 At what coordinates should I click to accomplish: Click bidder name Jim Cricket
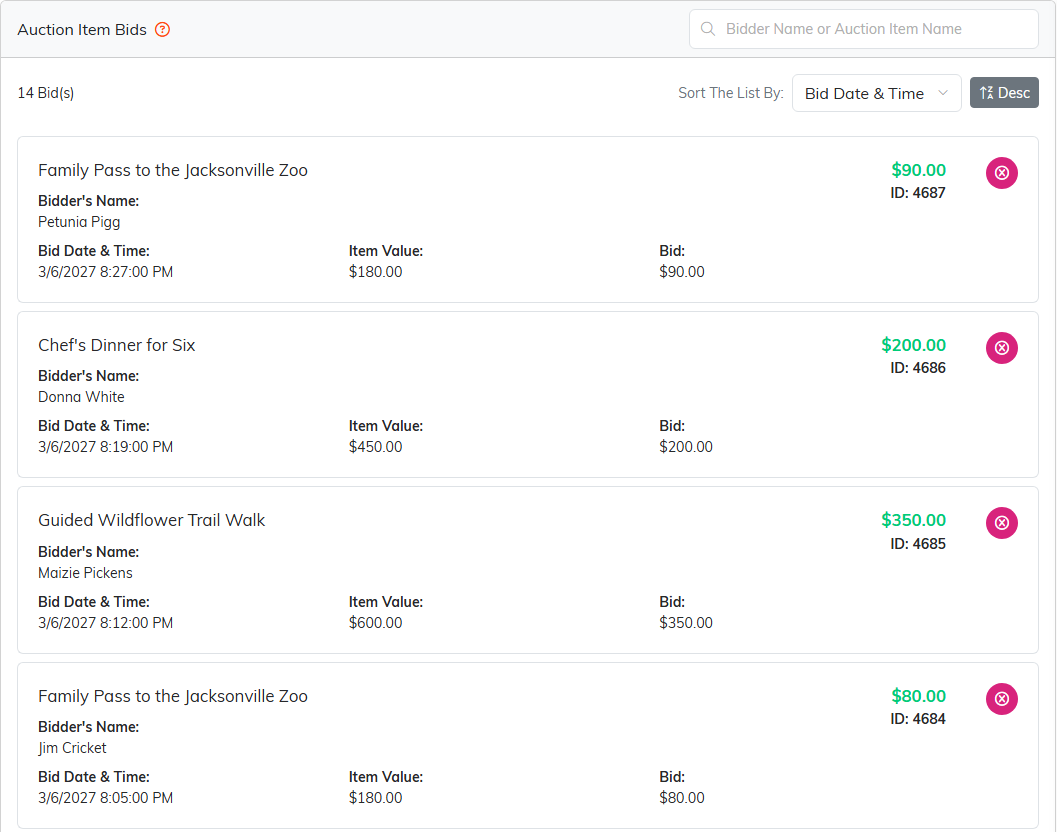pyautogui.click(x=72, y=748)
